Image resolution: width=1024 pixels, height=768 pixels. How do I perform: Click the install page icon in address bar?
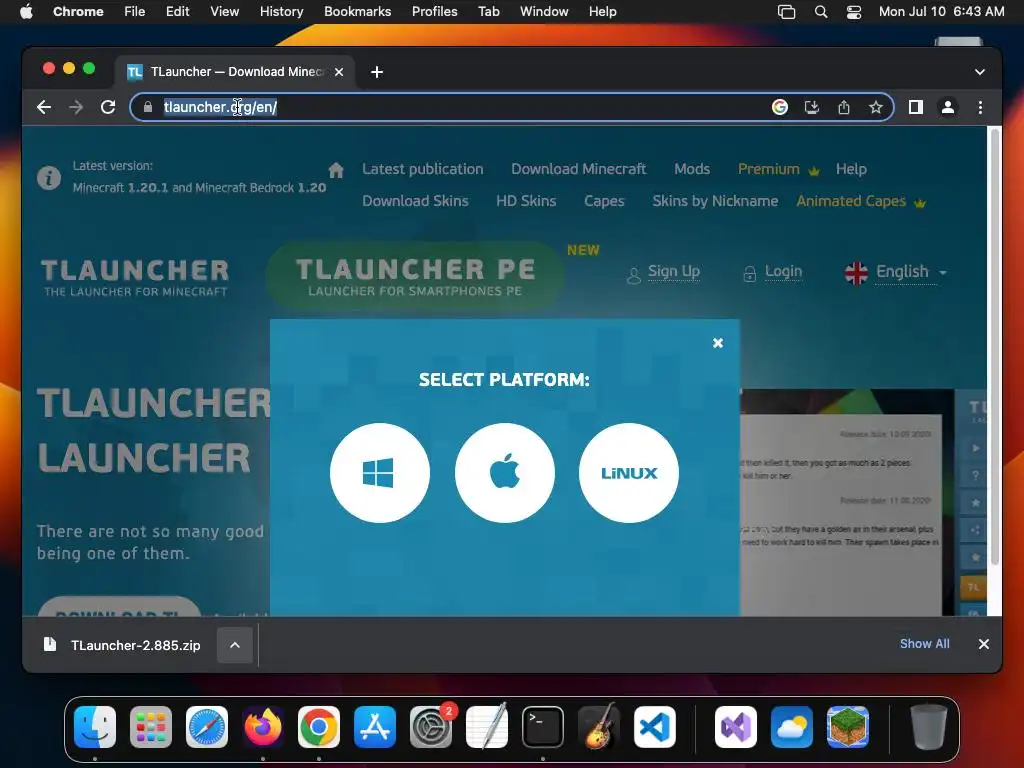(812, 107)
